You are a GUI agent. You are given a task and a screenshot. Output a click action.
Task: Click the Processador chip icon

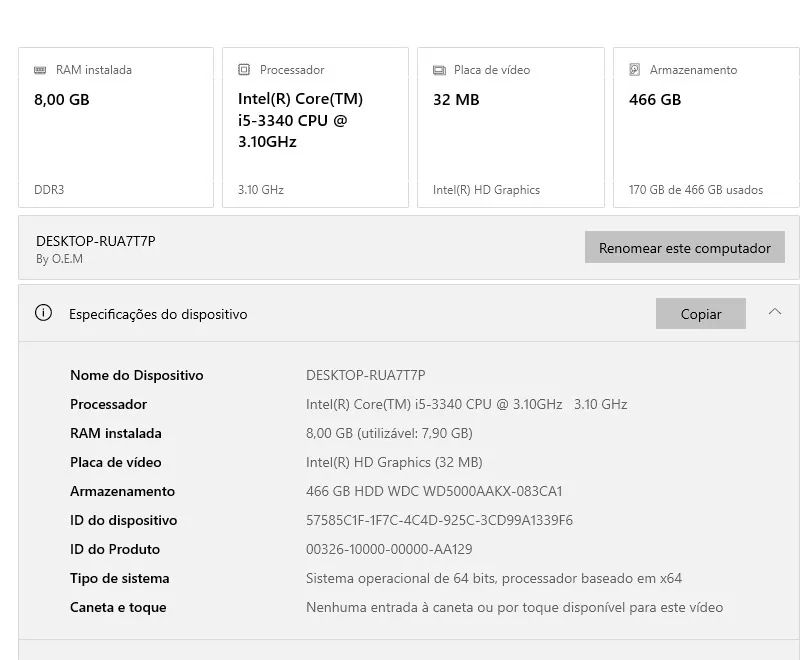pyautogui.click(x=244, y=69)
